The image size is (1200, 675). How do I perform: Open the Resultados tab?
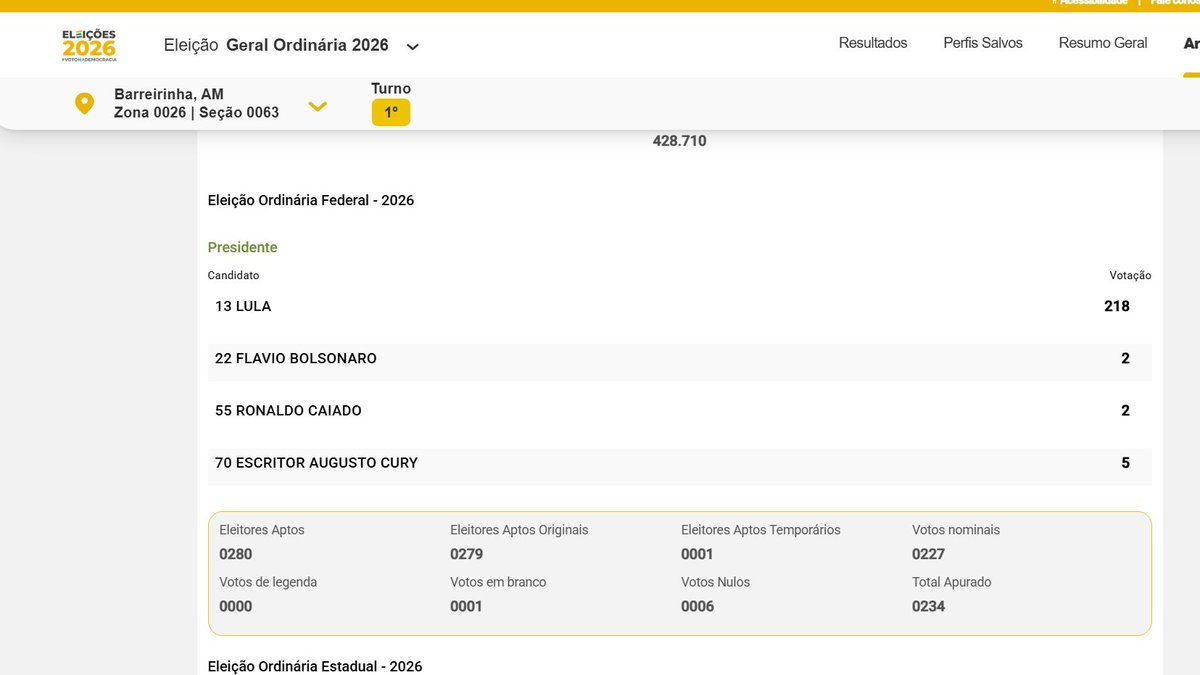point(873,43)
